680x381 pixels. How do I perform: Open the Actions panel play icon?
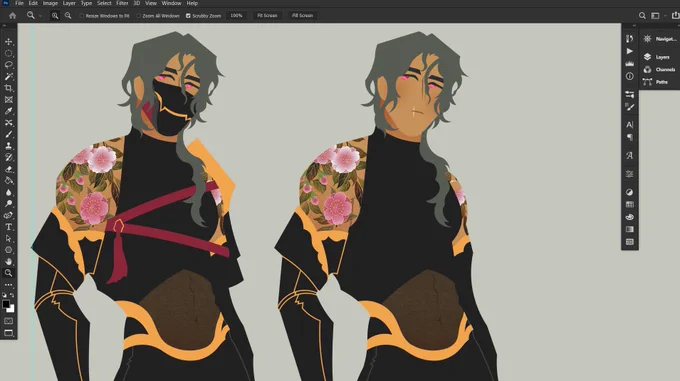[x=630, y=51]
